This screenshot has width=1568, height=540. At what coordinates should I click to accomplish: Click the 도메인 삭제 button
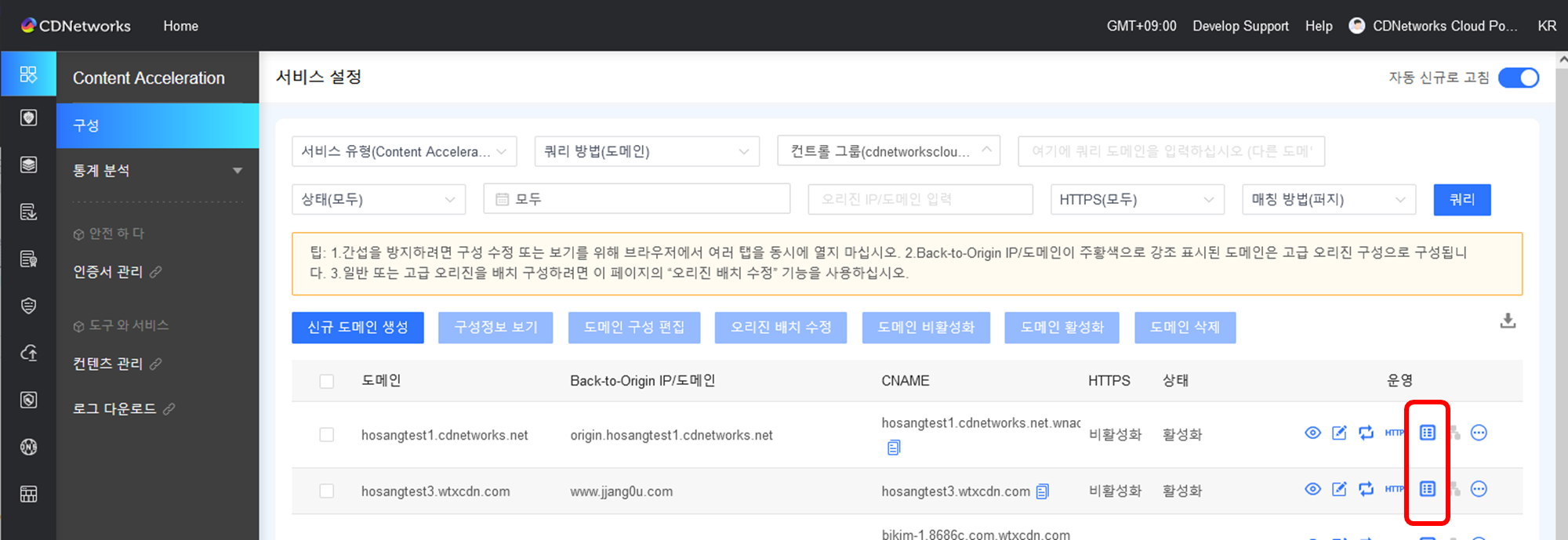click(1185, 328)
